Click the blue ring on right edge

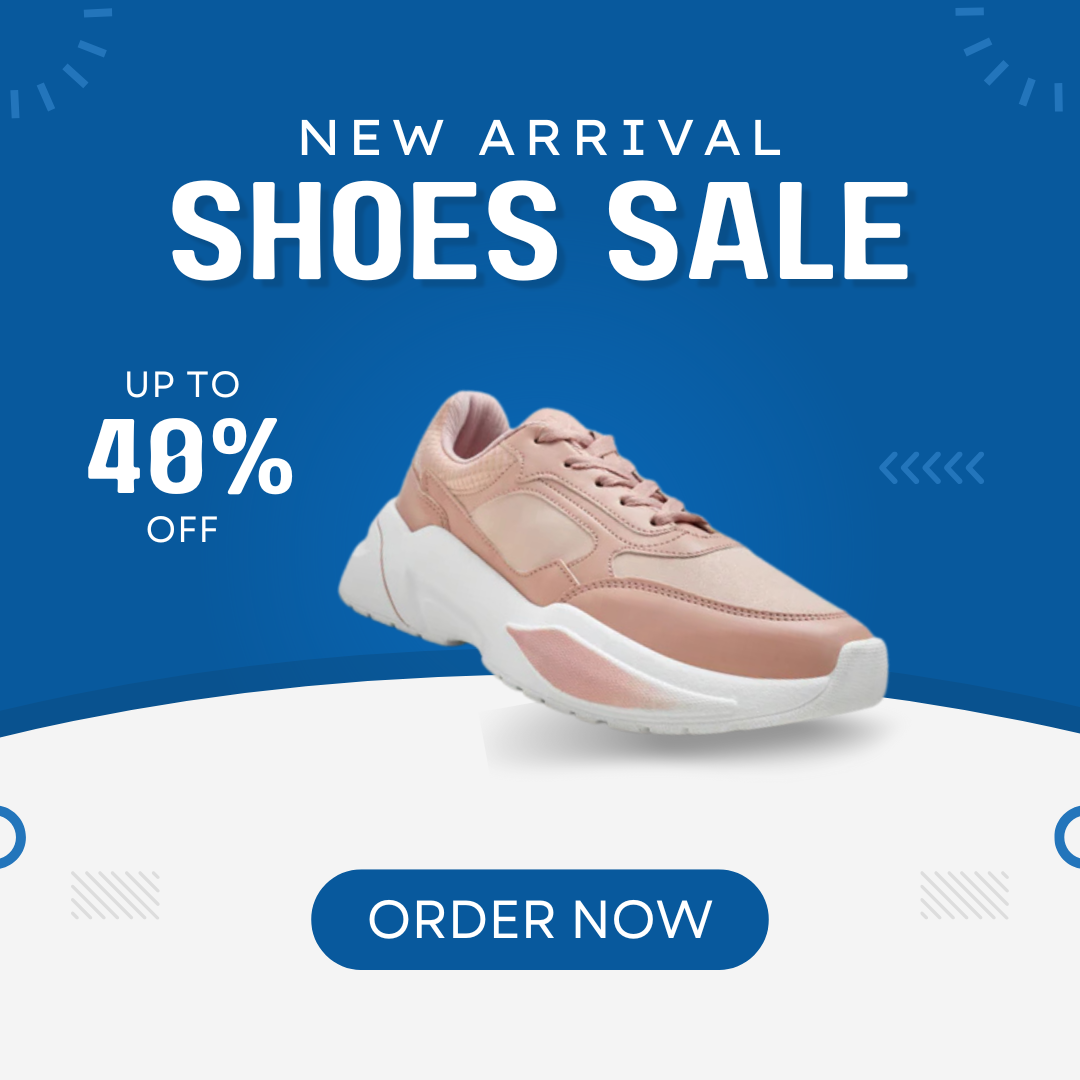point(1068,837)
